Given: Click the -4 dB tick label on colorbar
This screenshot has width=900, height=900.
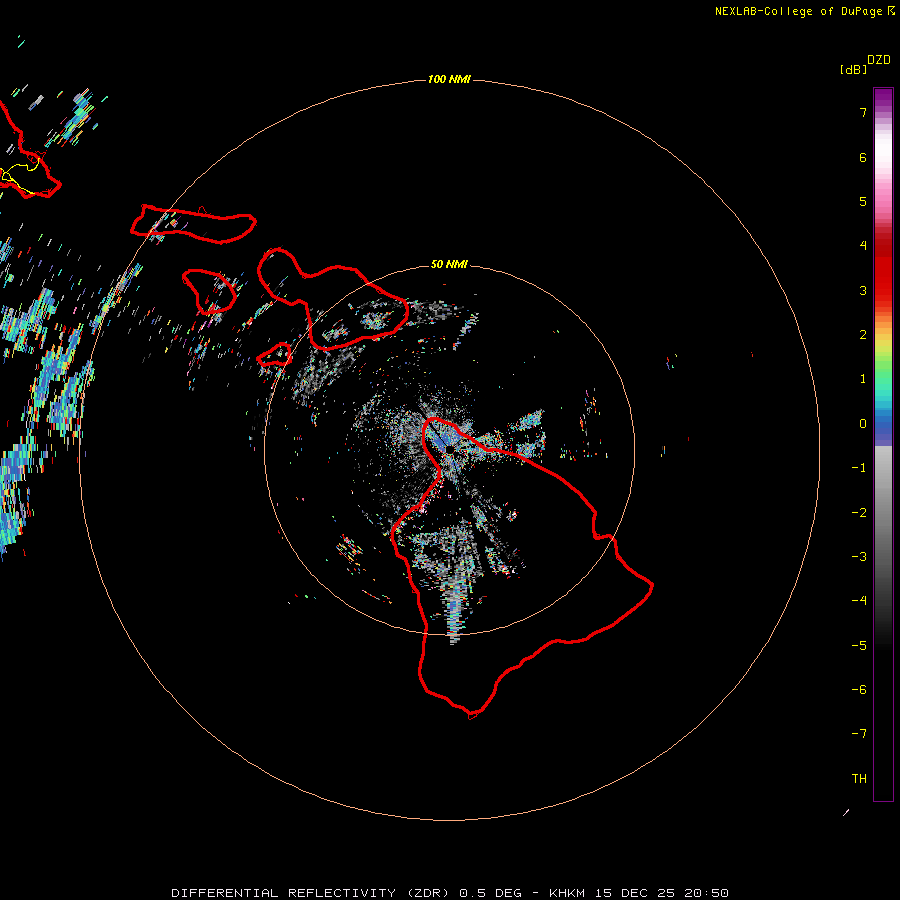Looking at the screenshot, I should [x=859, y=600].
